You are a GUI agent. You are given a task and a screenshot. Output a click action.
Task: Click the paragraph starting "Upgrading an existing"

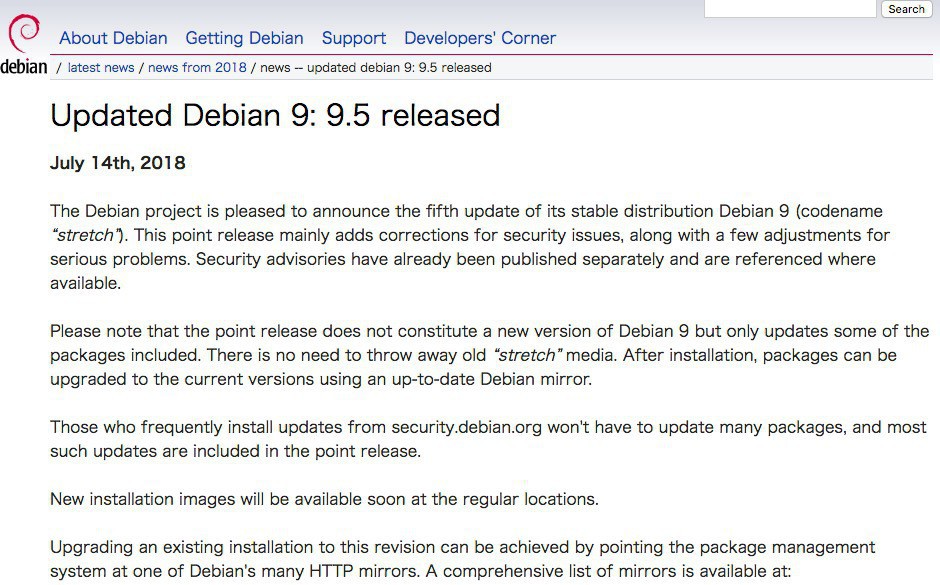[x=462, y=559]
